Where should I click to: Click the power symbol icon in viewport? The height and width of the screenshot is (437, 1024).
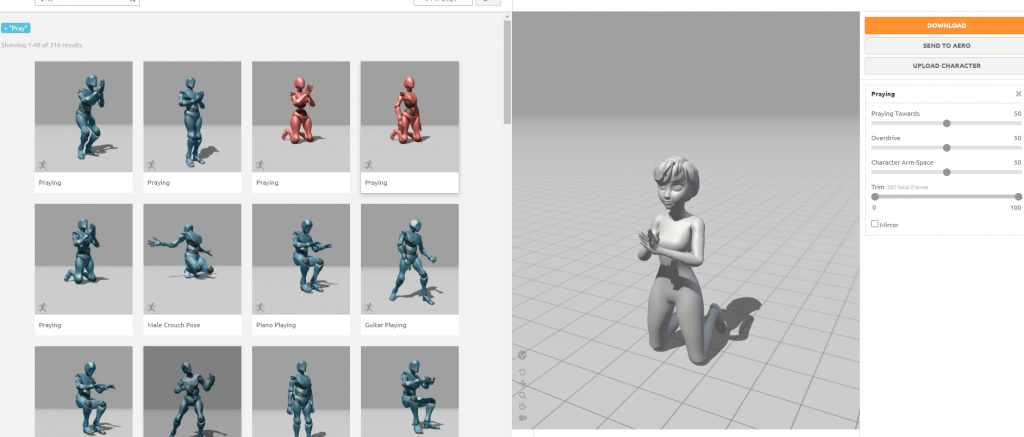[x=522, y=406]
